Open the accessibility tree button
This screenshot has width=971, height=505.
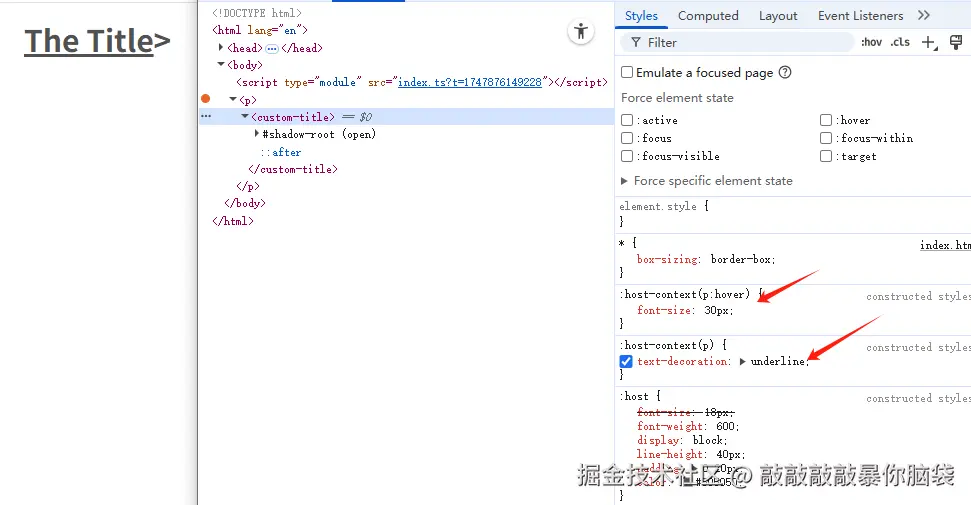(581, 32)
